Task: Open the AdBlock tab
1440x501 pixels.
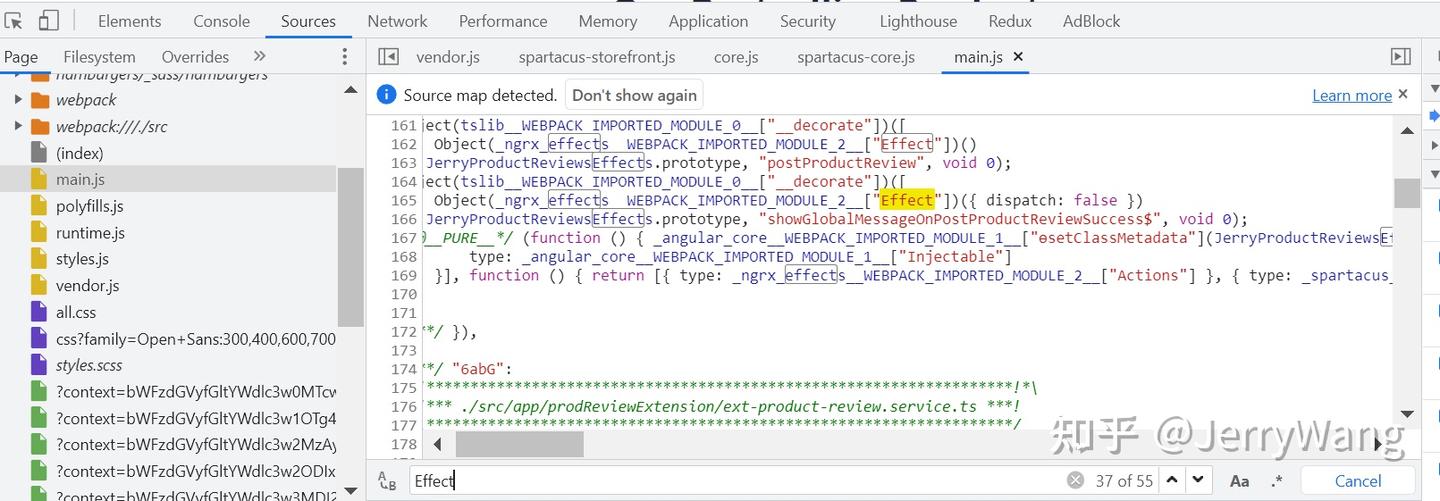Action: [1092, 21]
